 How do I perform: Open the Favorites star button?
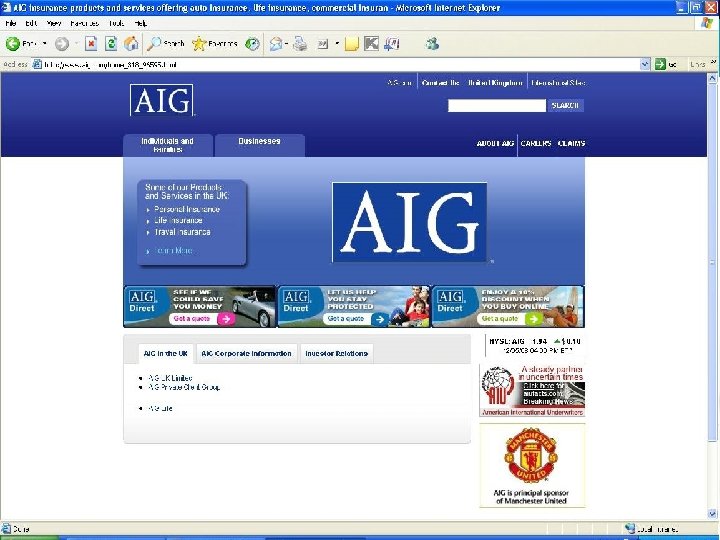215,44
